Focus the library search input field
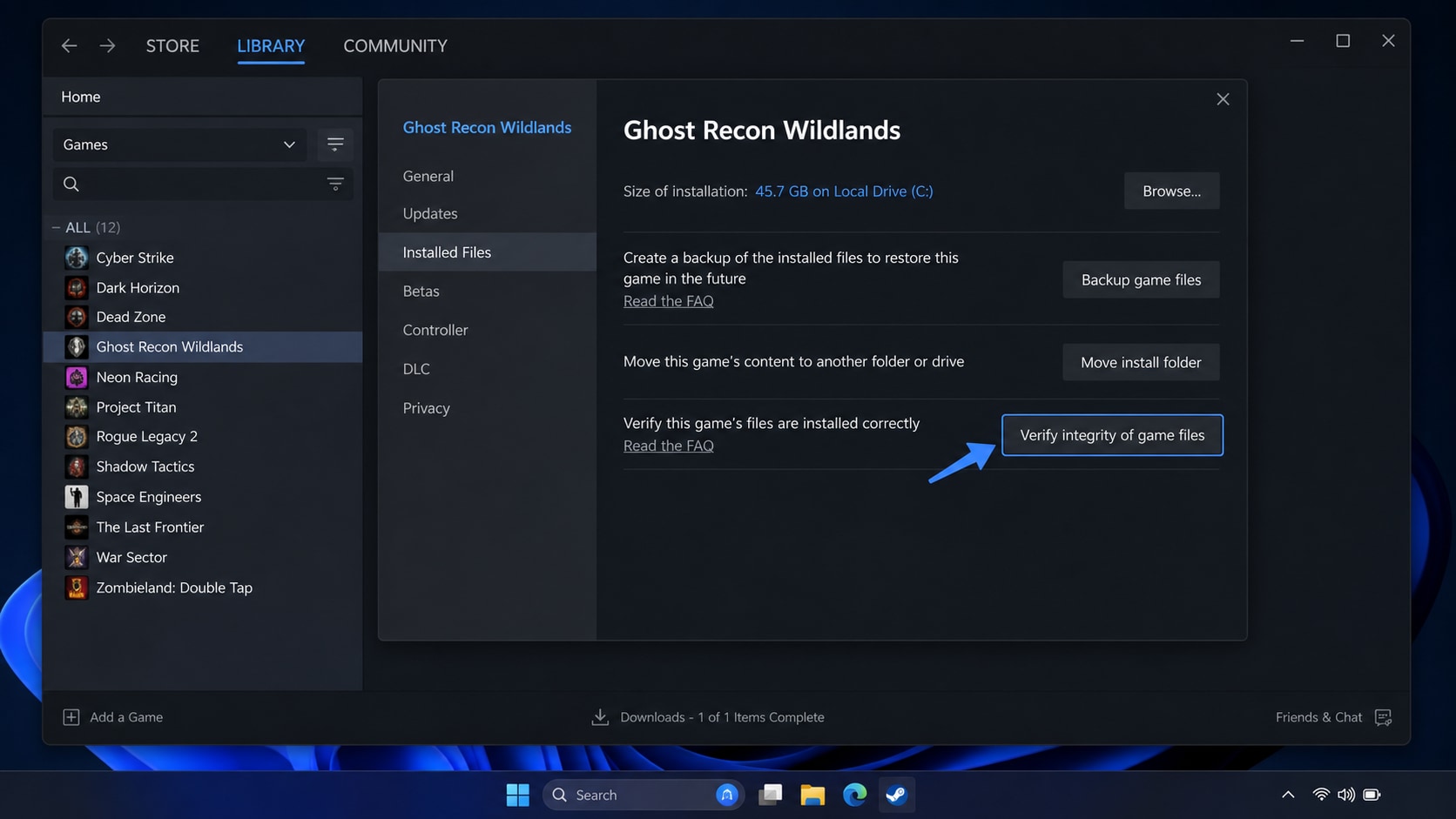Viewport: 1456px width, 819px height. coord(202,184)
